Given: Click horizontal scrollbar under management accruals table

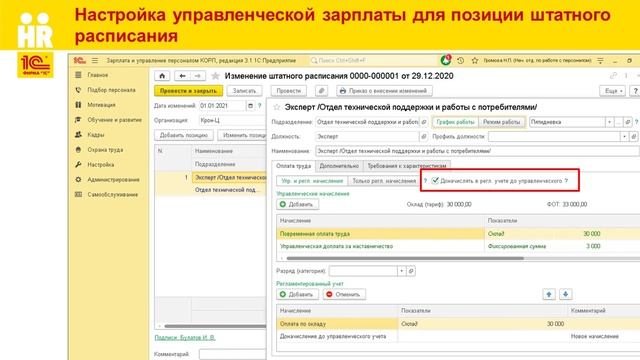Looking at the screenshot, I should [405, 258].
